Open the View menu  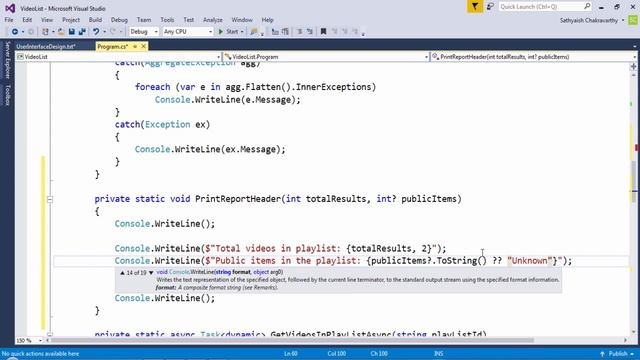tap(47, 20)
